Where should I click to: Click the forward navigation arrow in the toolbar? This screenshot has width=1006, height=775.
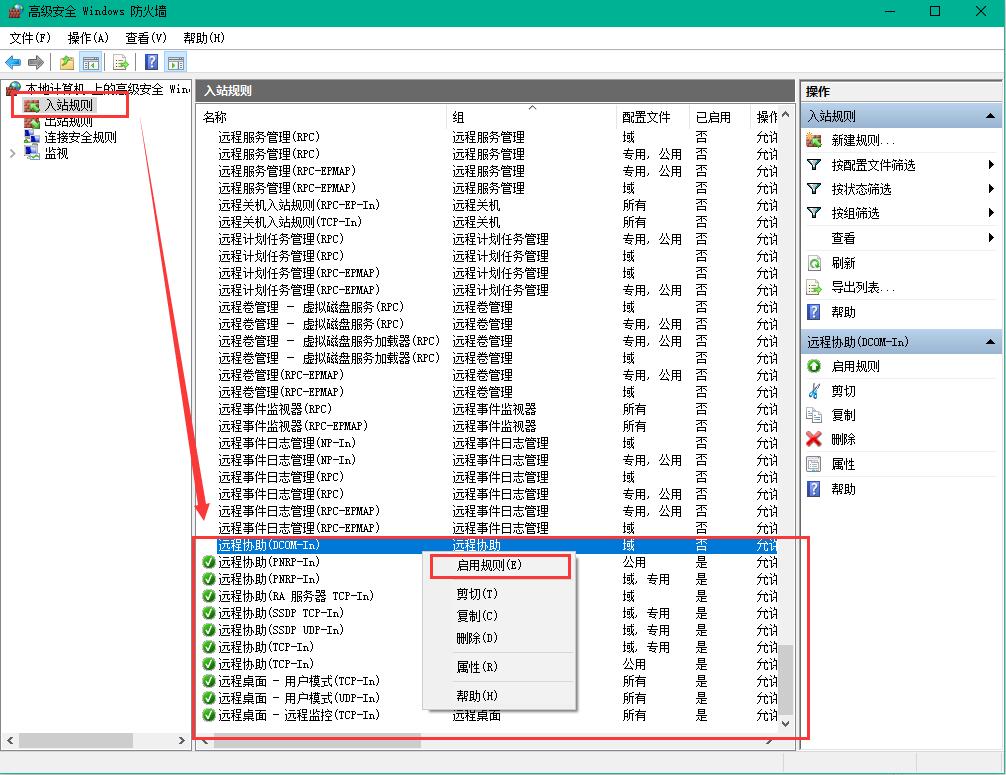(x=34, y=61)
